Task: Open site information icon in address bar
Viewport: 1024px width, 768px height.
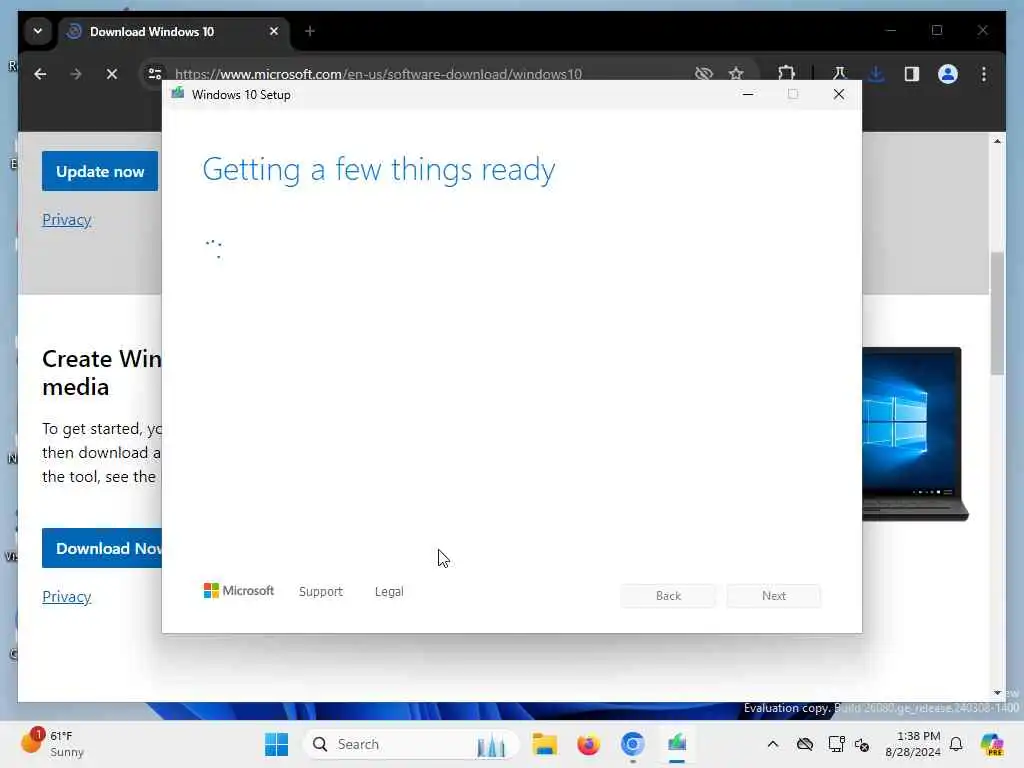Action: tap(155, 74)
